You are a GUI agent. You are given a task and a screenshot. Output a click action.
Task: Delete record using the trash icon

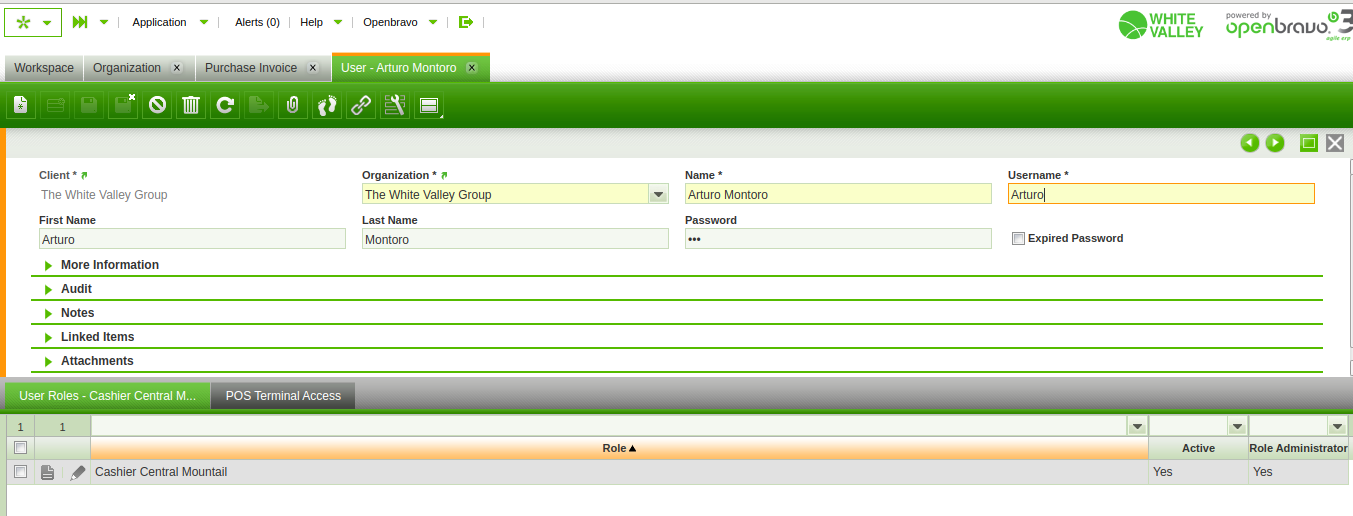coord(191,104)
